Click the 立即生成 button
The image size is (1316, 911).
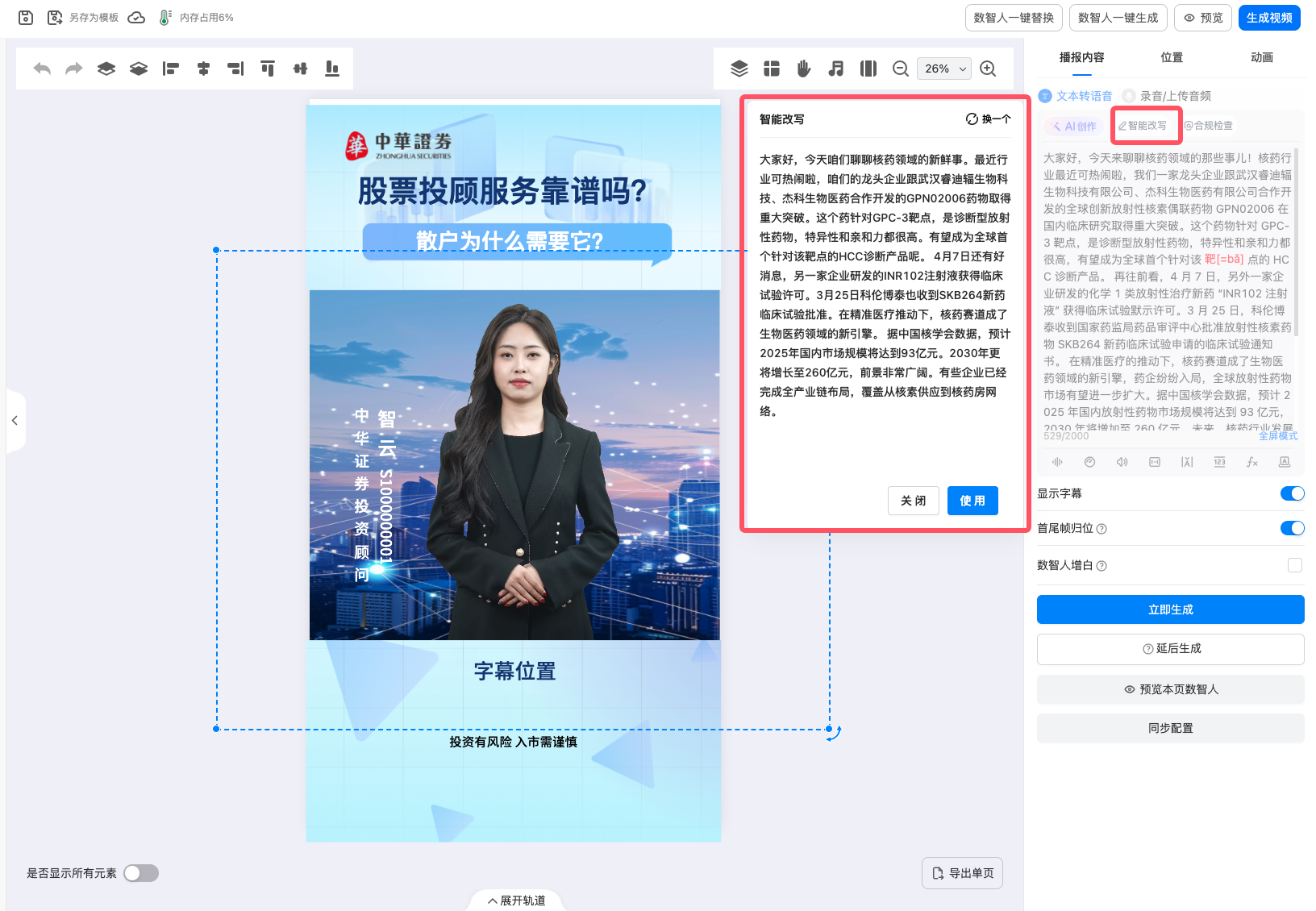coord(1170,609)
